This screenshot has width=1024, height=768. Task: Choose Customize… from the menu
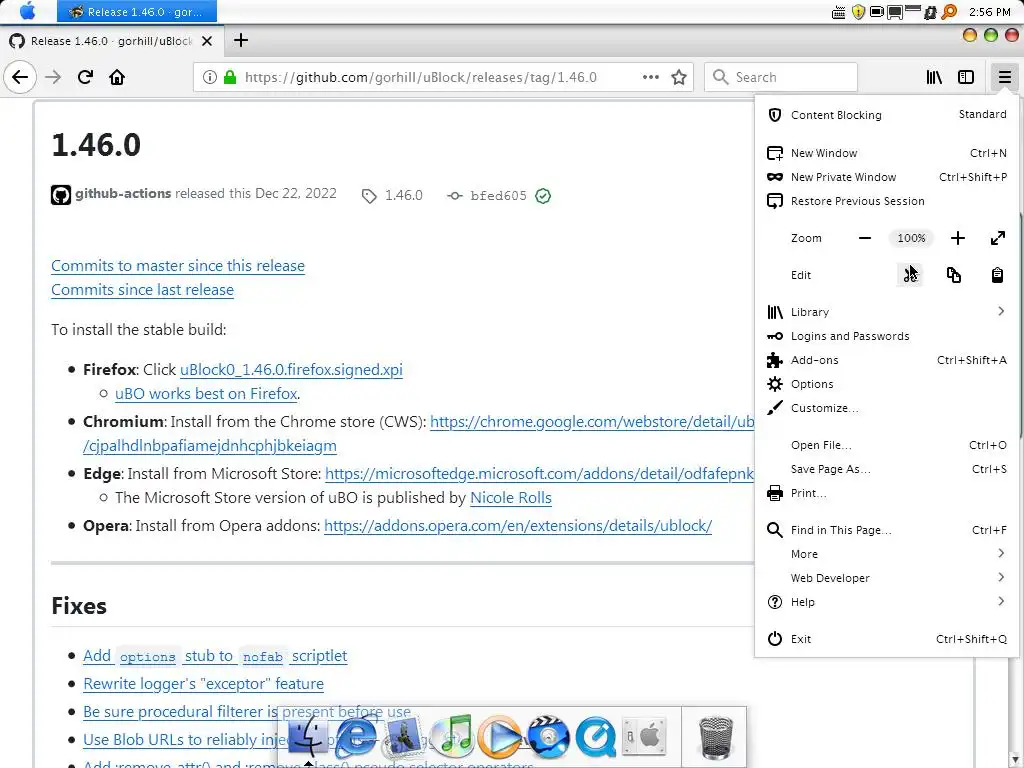[886, 408]
